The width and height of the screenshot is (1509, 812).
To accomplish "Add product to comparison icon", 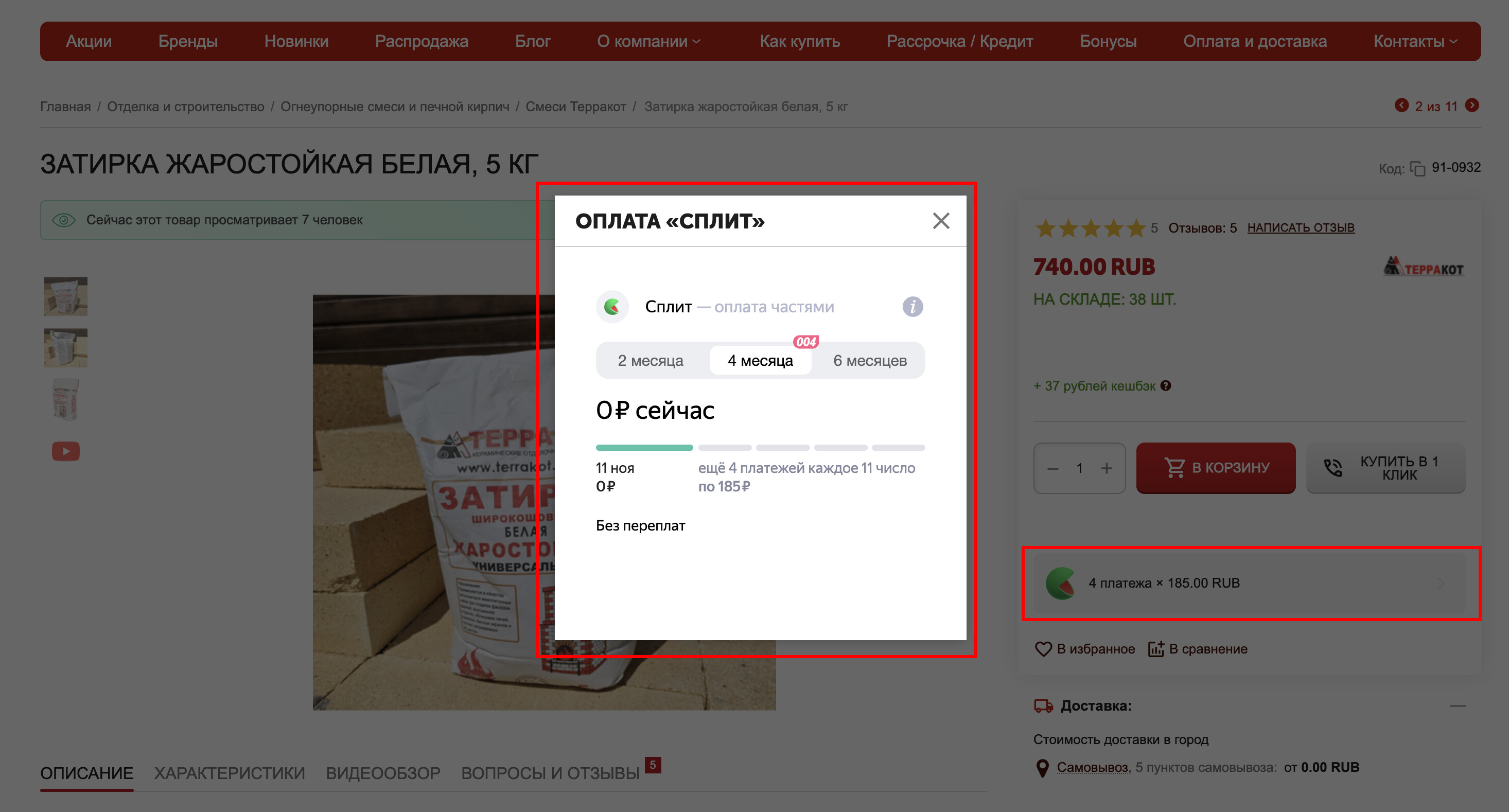I will click(1155, 648).
